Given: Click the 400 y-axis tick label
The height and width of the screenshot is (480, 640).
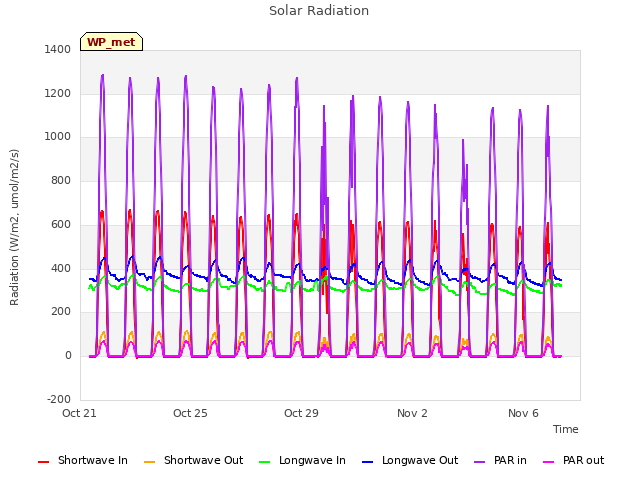Looking at the screenshot, I should point(61,269).
